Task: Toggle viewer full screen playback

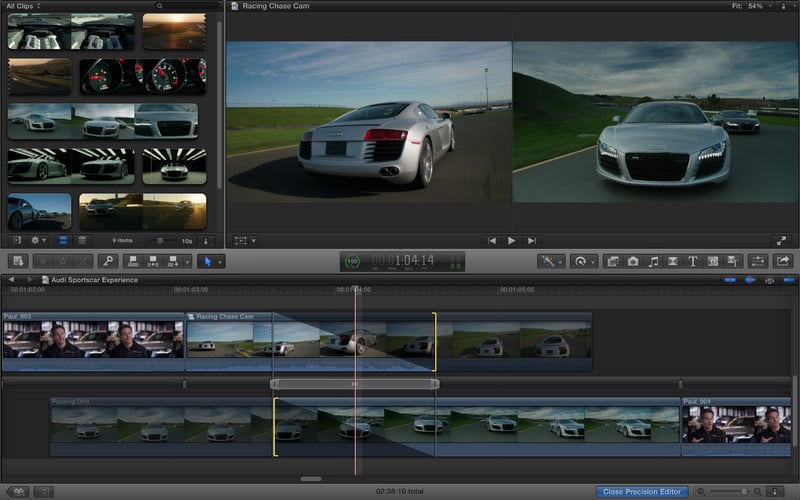Action: pyautogui.click(x=781, y=240)
